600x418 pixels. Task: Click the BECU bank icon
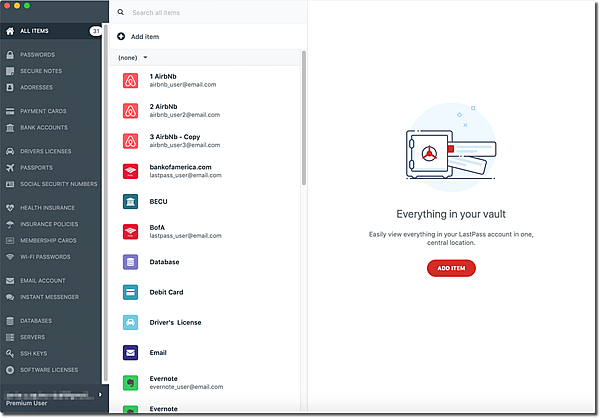130,202
